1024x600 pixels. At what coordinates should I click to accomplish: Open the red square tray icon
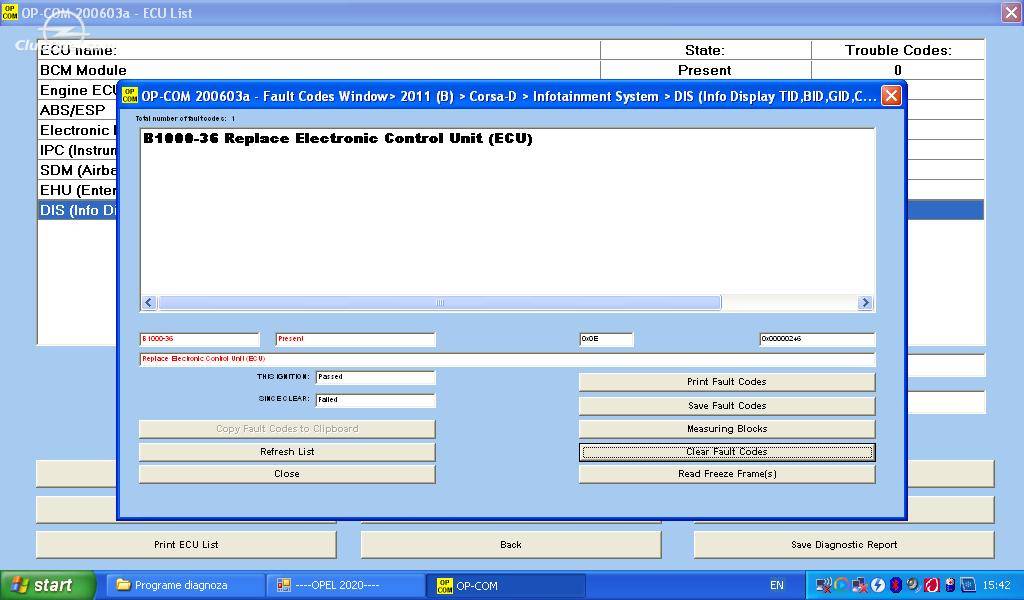931,585
